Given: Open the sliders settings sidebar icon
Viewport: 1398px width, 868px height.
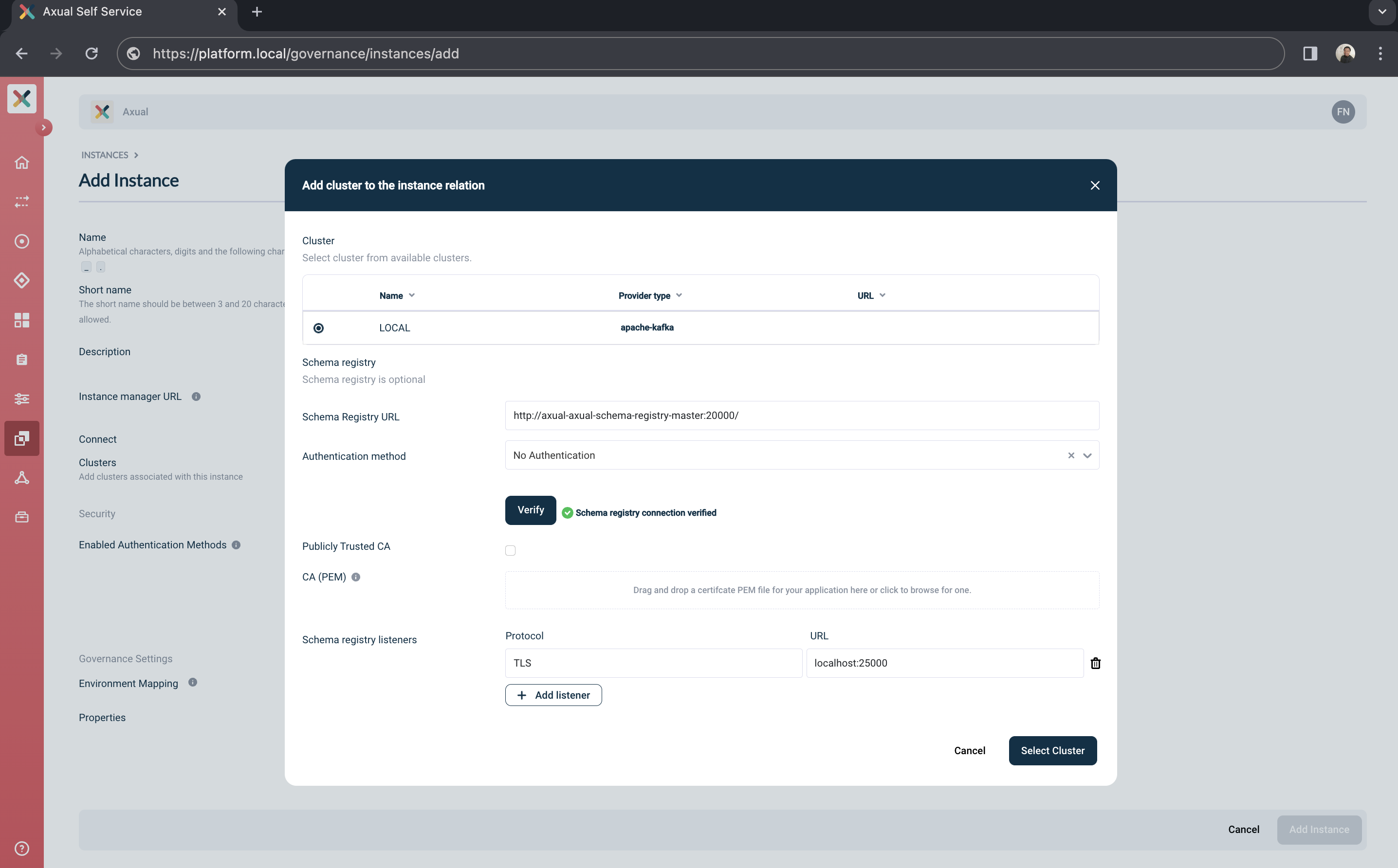Looking at the screenshot, I should pyautogui.click(x=22, y=398).
